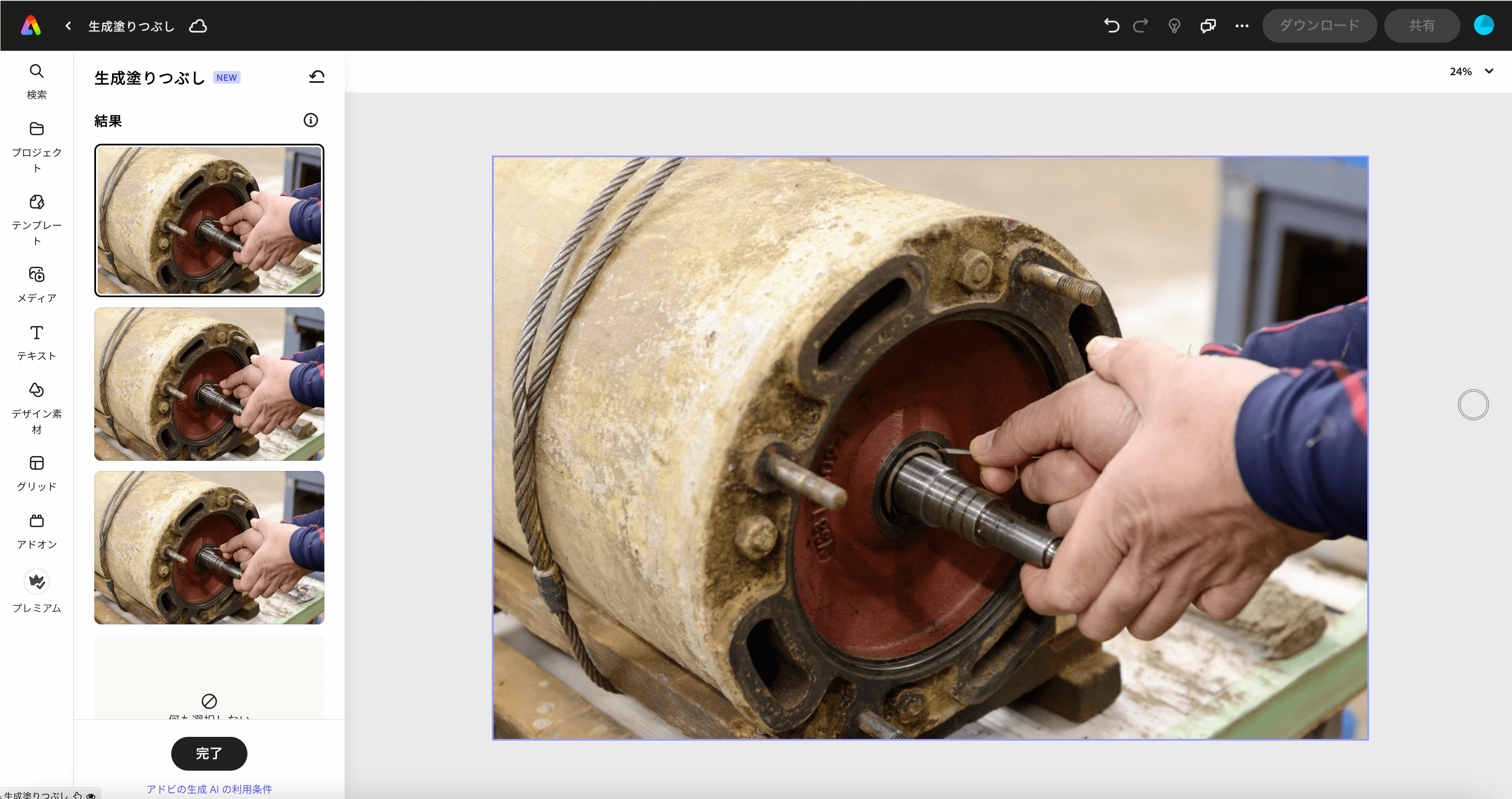Viewport: 1512px width, 799px height.
Task: Click the reset arrow icon beside 生成塗りつぶし heading
Action: 316,77
